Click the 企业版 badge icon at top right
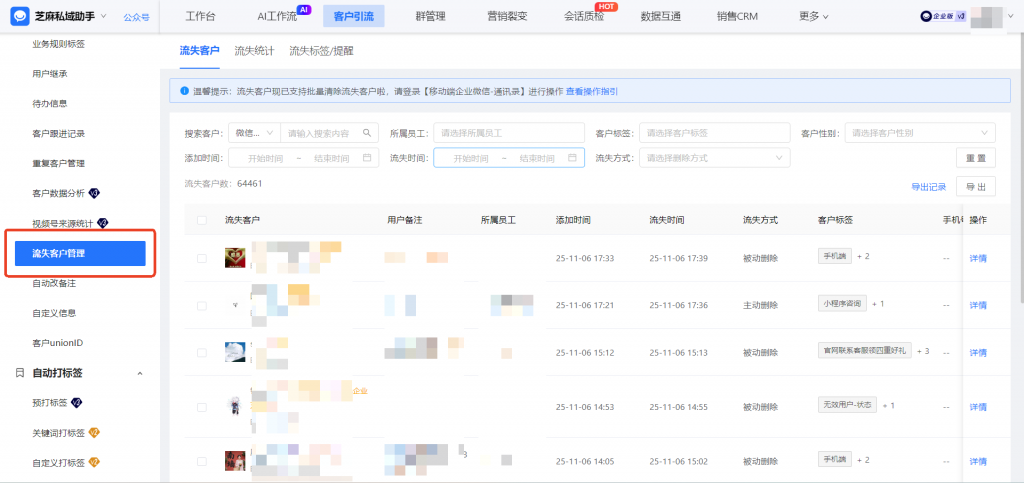 (x=944, y=17)
